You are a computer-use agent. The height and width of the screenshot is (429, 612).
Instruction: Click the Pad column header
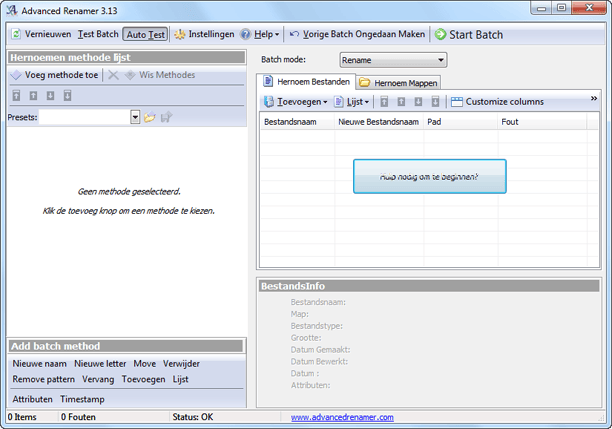coord(461,122)
